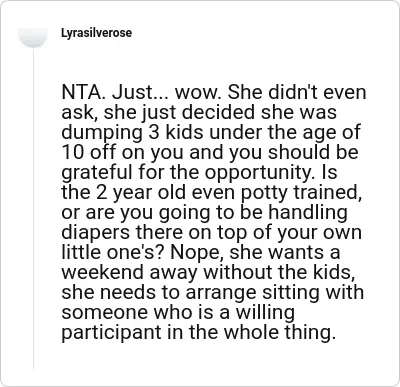Click the word NTA starting the comment
Viewport: 400px width, 387px height.
(81, 93)
